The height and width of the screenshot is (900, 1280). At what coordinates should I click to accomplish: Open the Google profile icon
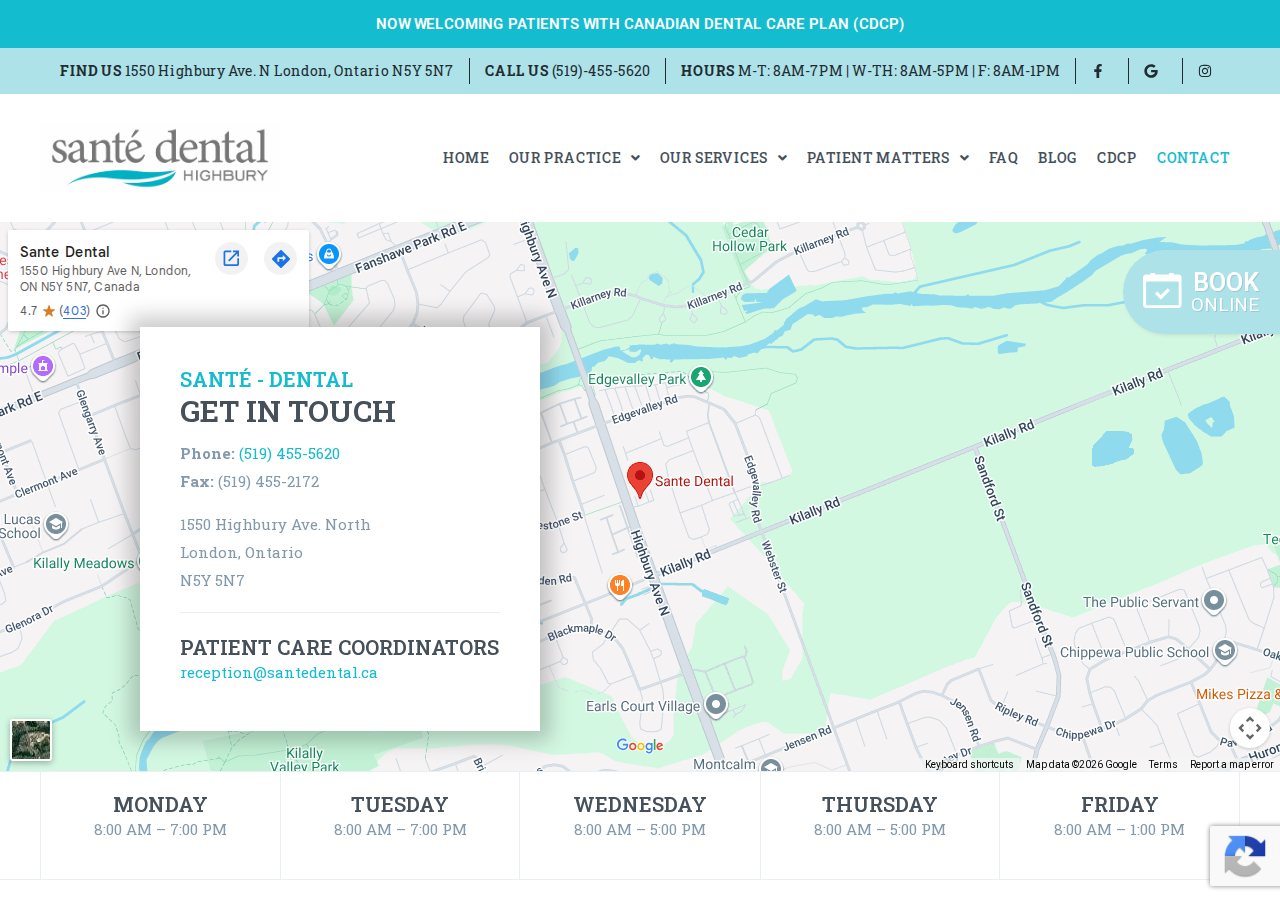click(x=1151, y=71)
